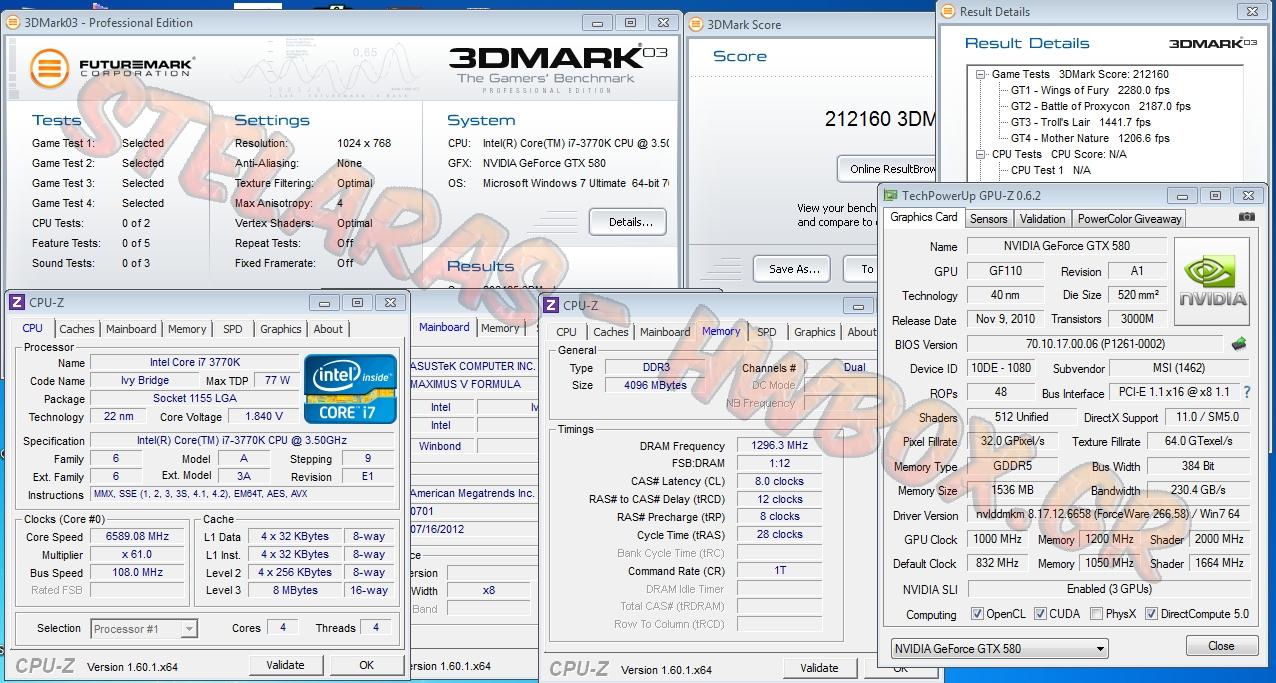Click the 3DMark03 logo in the main window
Viewport: 1276px width, 683px height.
(x=558, y=68)
